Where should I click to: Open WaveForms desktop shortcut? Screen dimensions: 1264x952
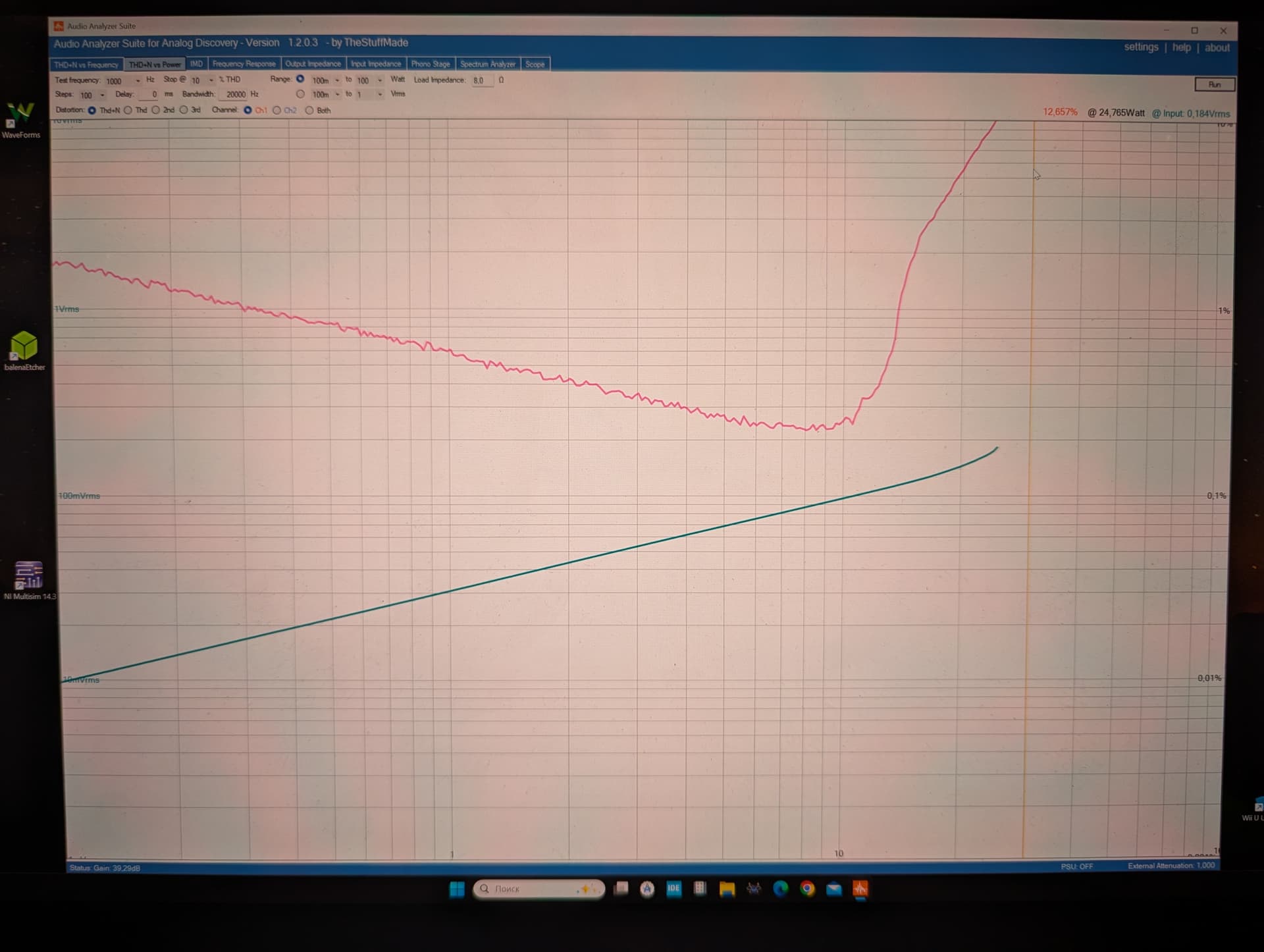(x=20, y=120)
